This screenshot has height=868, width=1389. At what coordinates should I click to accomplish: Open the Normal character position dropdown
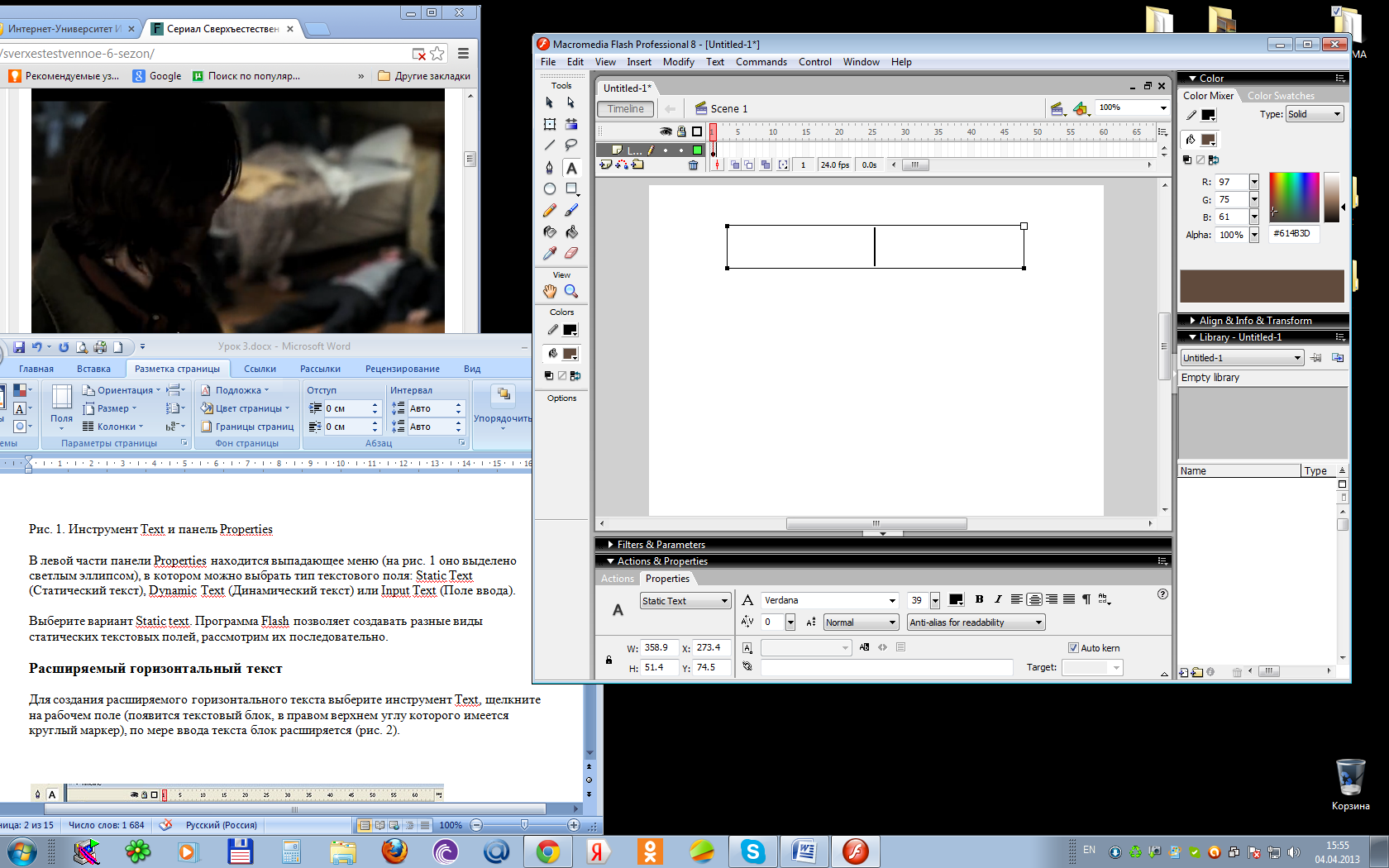[861, 622]
